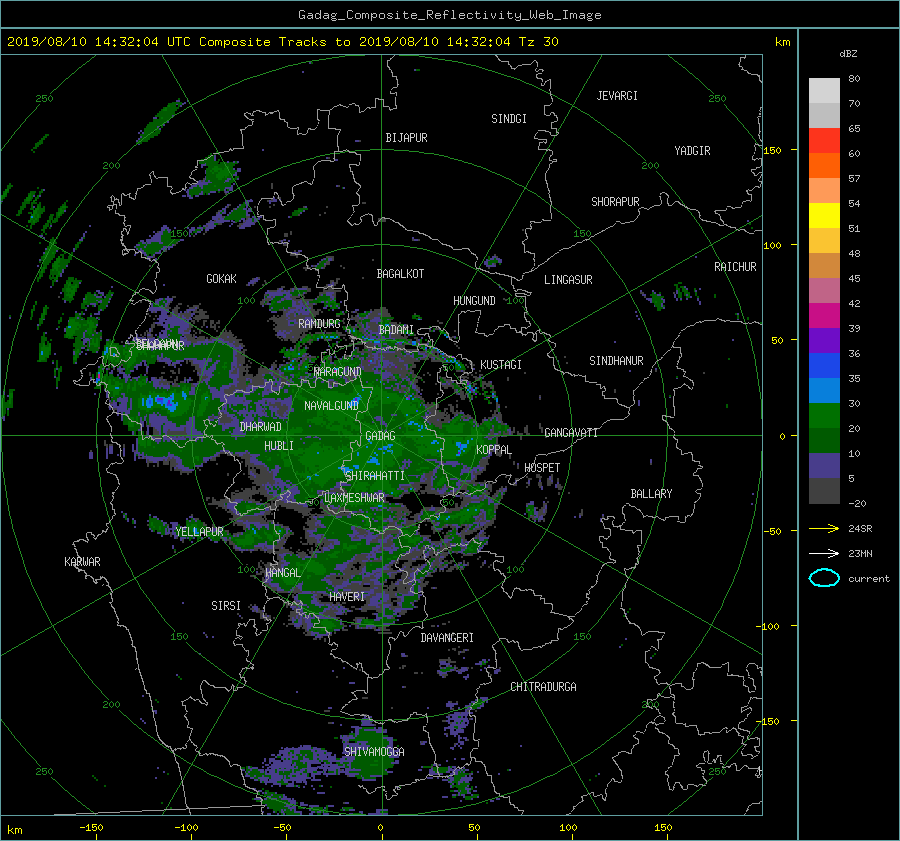
Task: Click the HOSPET city label
Action: 542,468
